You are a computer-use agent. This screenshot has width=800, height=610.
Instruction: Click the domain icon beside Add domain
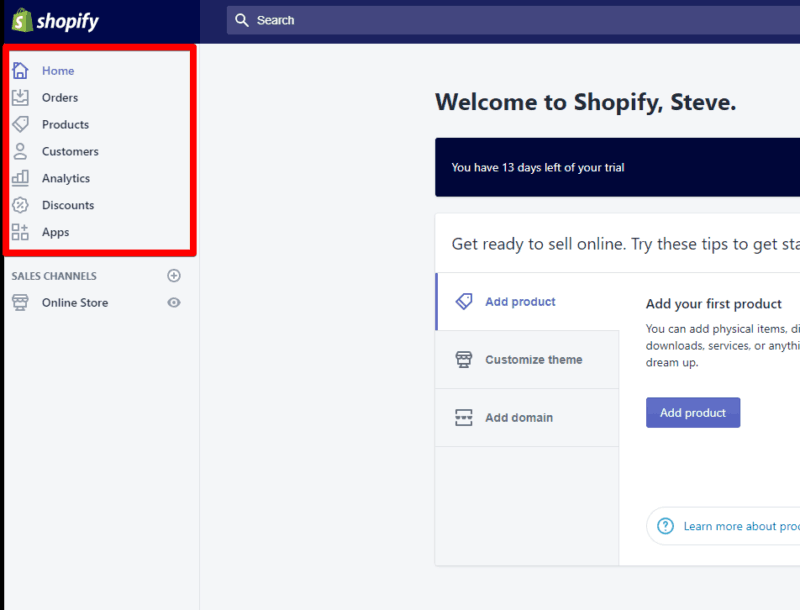tap(464, 417)
